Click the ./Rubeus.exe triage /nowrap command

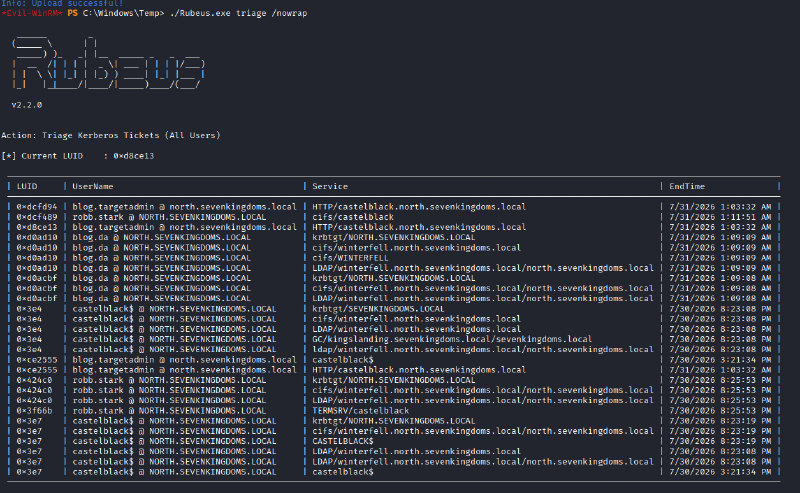[238, 13]
